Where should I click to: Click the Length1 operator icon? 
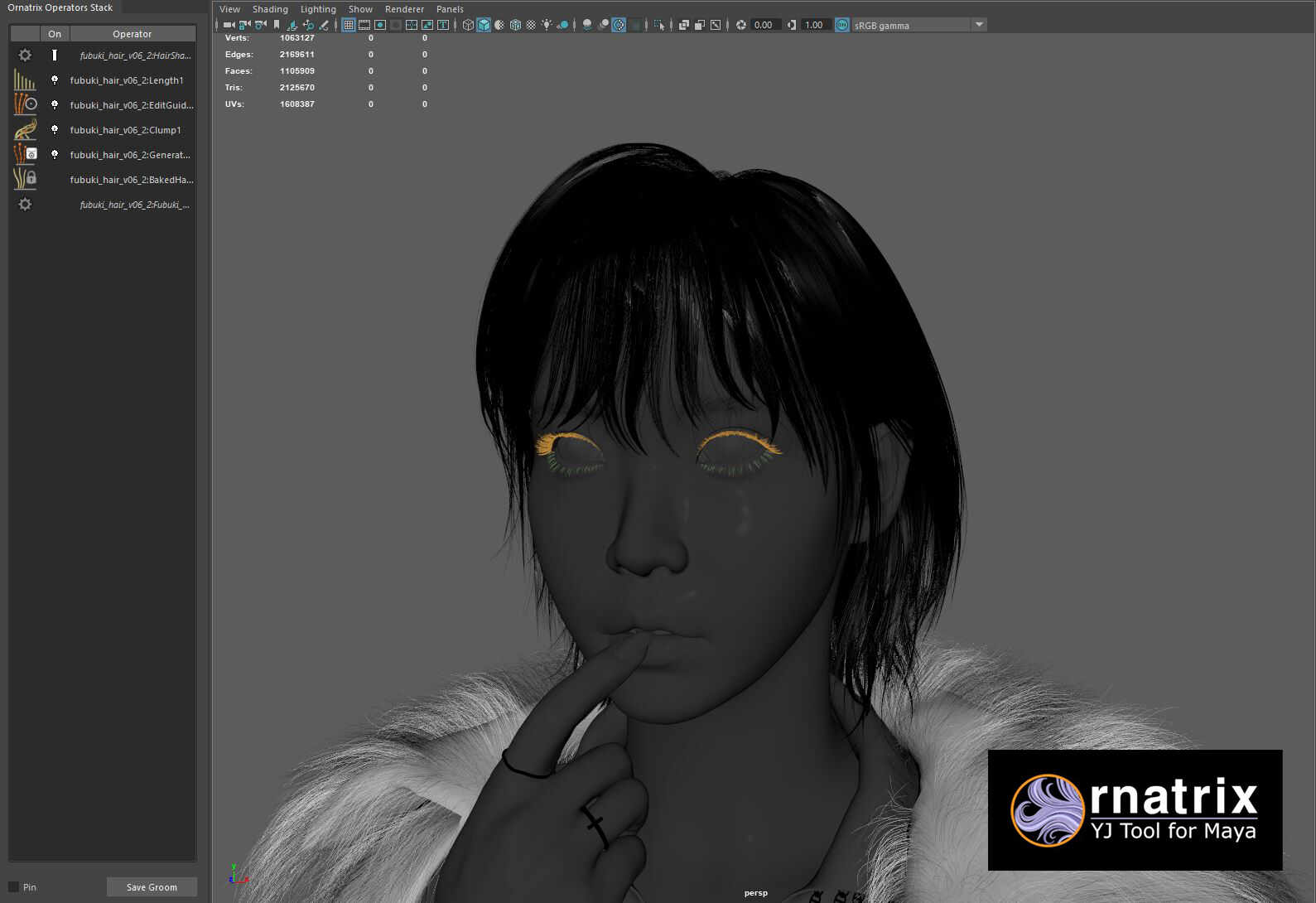(25, 80)
